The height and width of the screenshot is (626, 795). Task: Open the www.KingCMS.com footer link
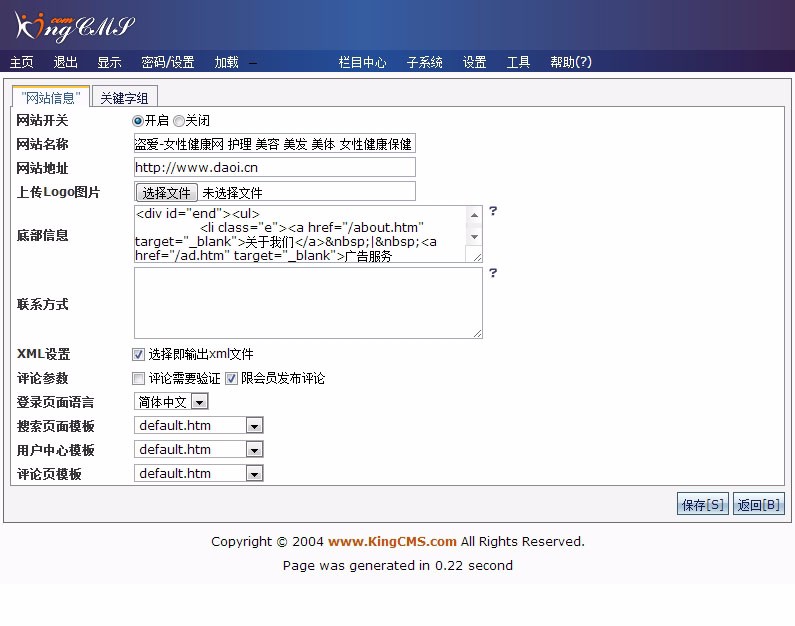392,541
